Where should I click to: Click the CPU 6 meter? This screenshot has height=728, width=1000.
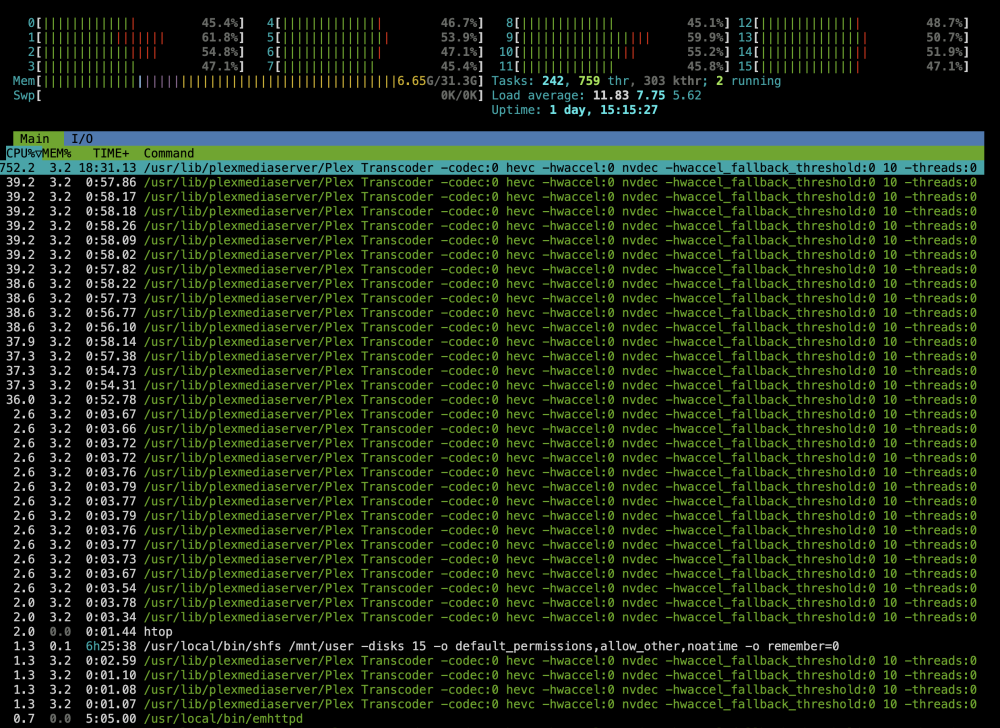pos(375,52)
